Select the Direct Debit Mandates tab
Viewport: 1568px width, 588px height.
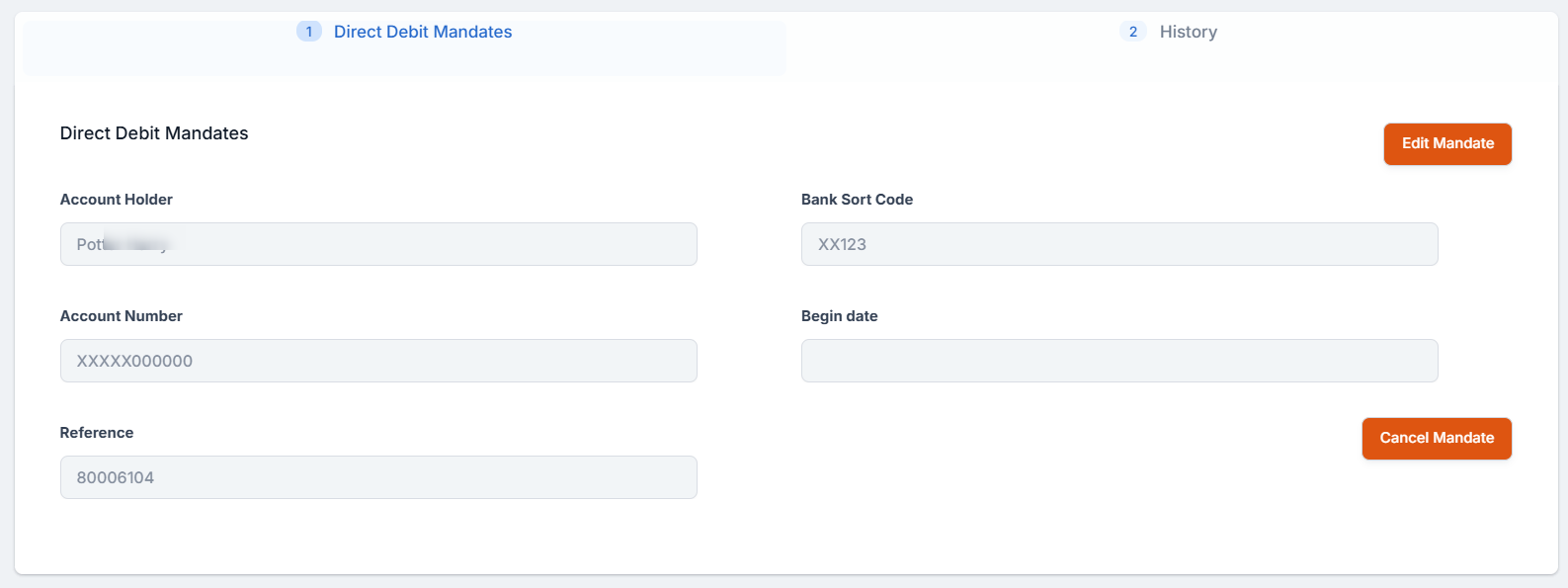[422, 32]
